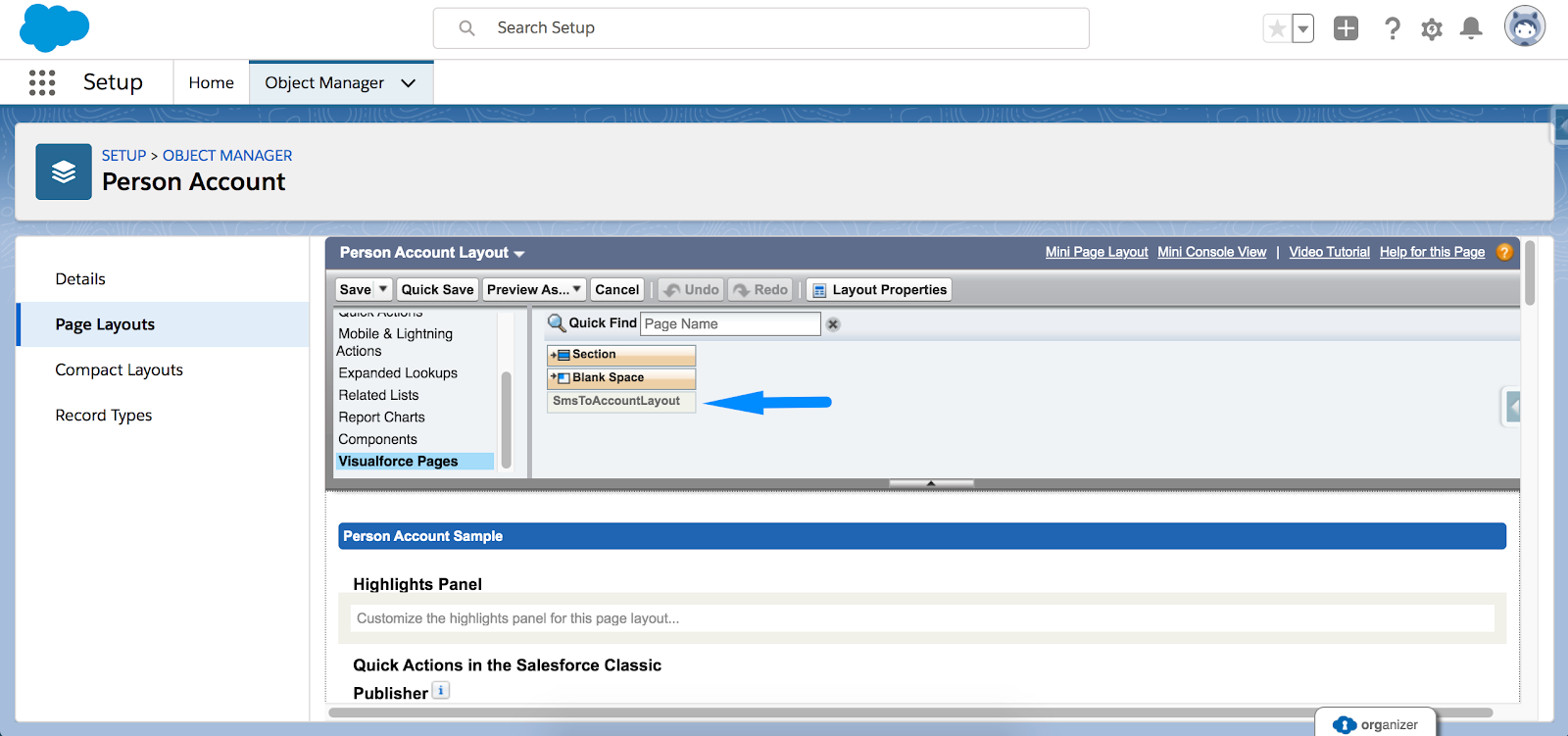Image resolution: width=1568 pixels, height=736 pixels.
Task: Open the Save button dropdown arrow
Action: point(384,289)
